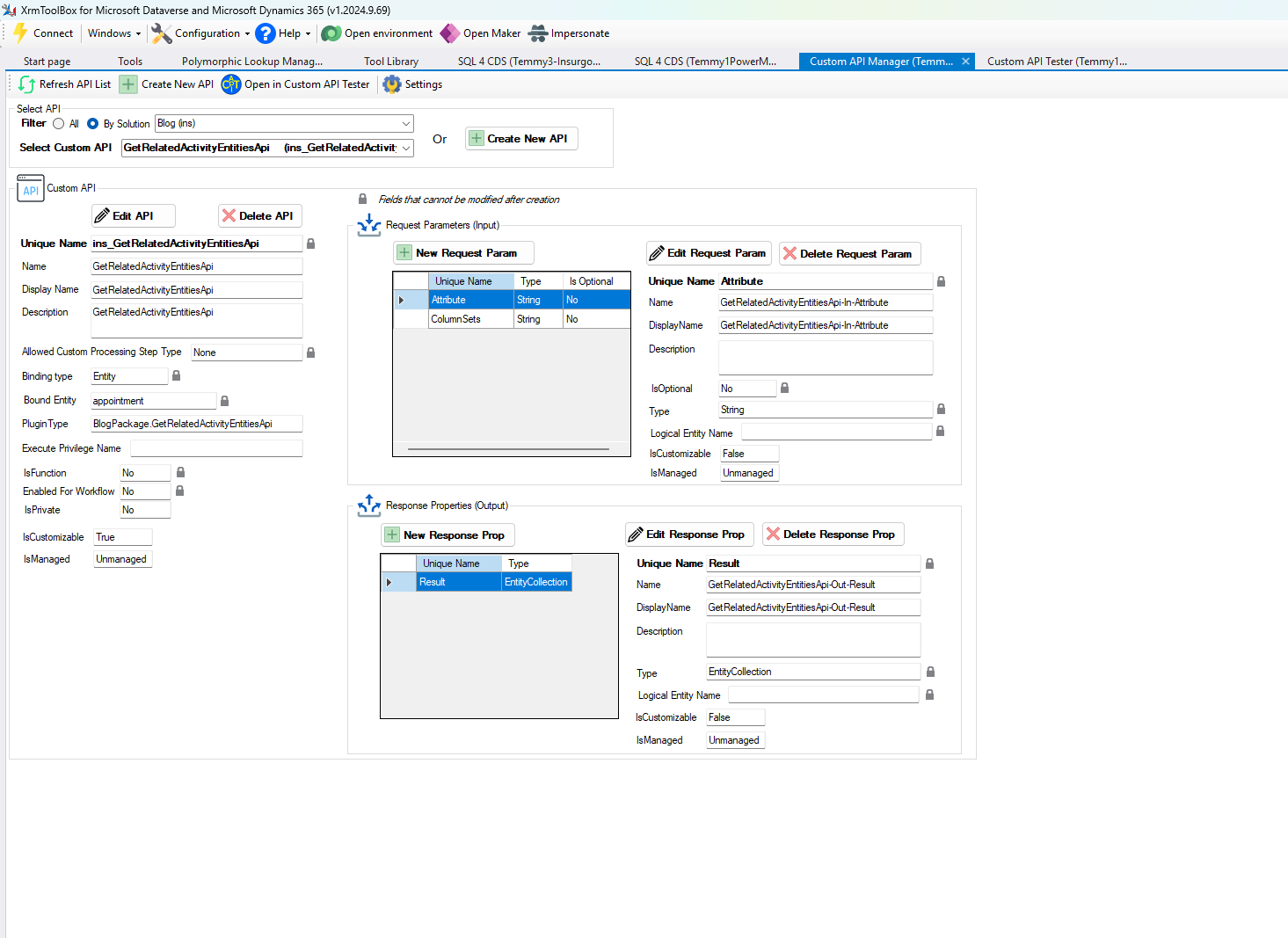Image resolution: width=1288 pixels, height=938 pixels.
Task: Click the Edit API button
Action: [x=134, y=215]
